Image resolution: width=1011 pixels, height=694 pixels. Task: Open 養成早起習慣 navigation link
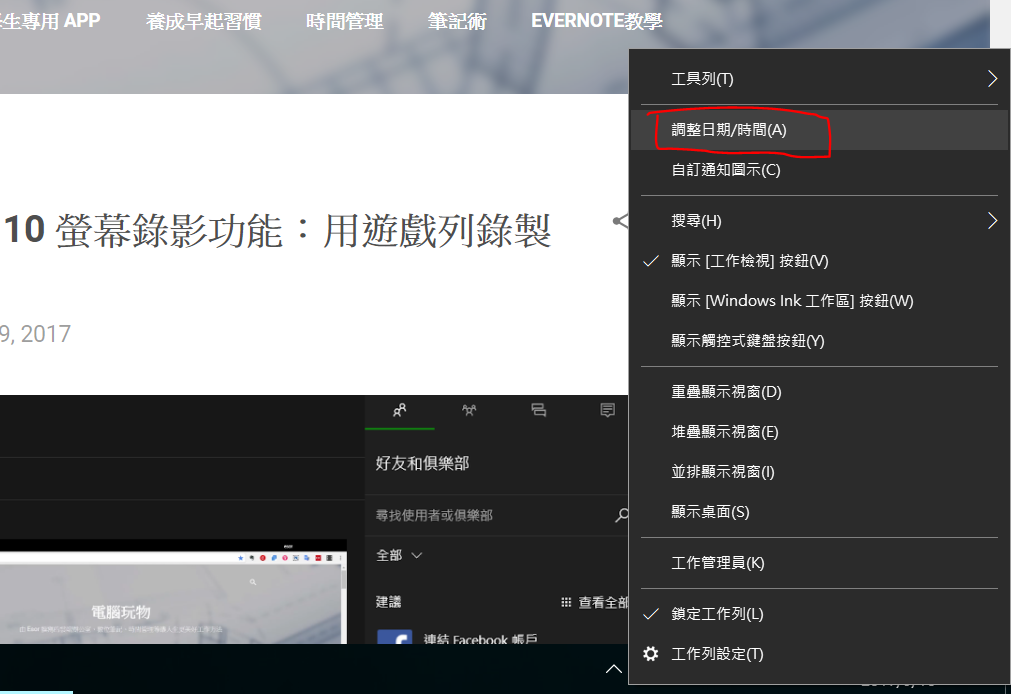point(204,21)
